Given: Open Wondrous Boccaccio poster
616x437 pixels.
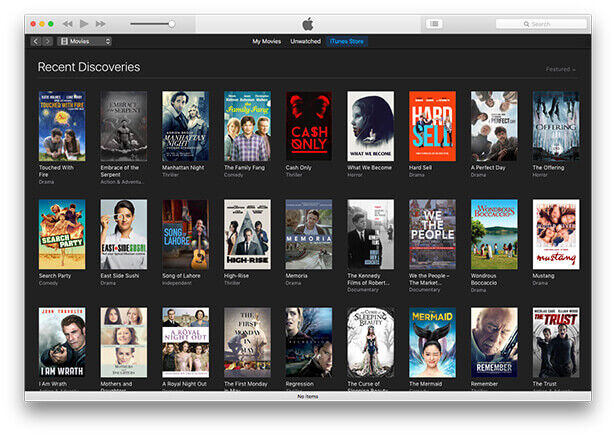Looking at the screenshot, I should tap(494, 234).
